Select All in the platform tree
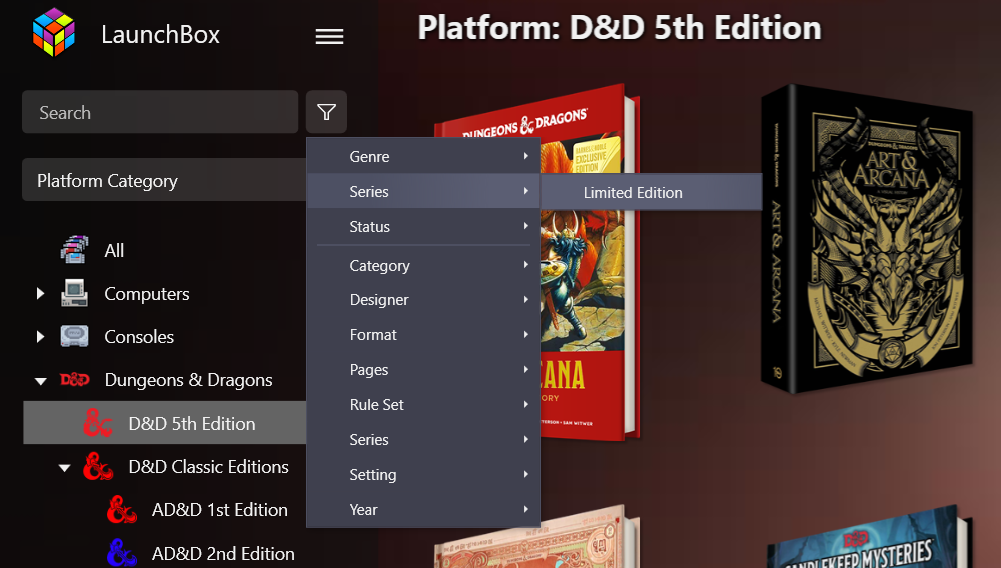Image resolution: width=1001 pixels, height=568 pixels. point(114,250)
